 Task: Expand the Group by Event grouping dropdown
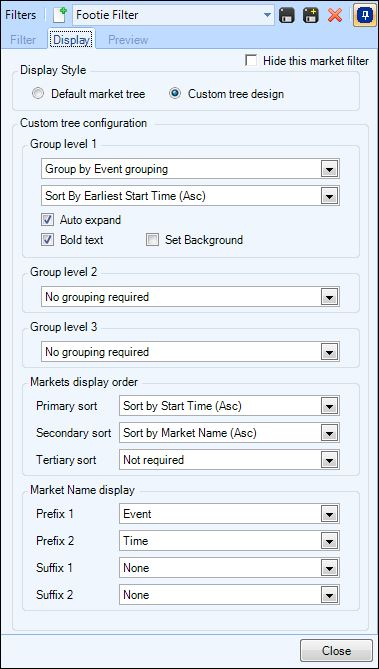[x=190, y=169]
